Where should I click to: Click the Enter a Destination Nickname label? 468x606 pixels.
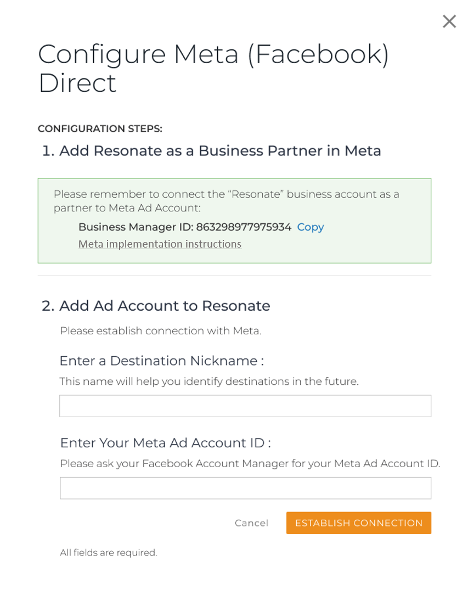(162, 361)
